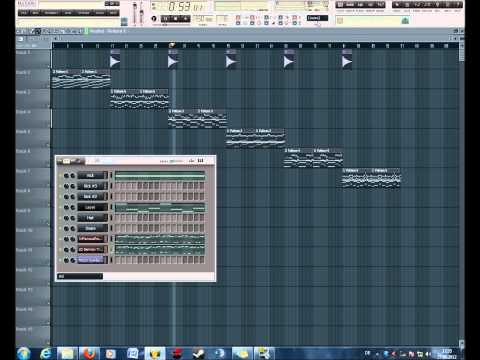The image size is (480, 360).
Task: Click the 0:53 song time display
Action: pyautogui.click(x=184, y=6)
